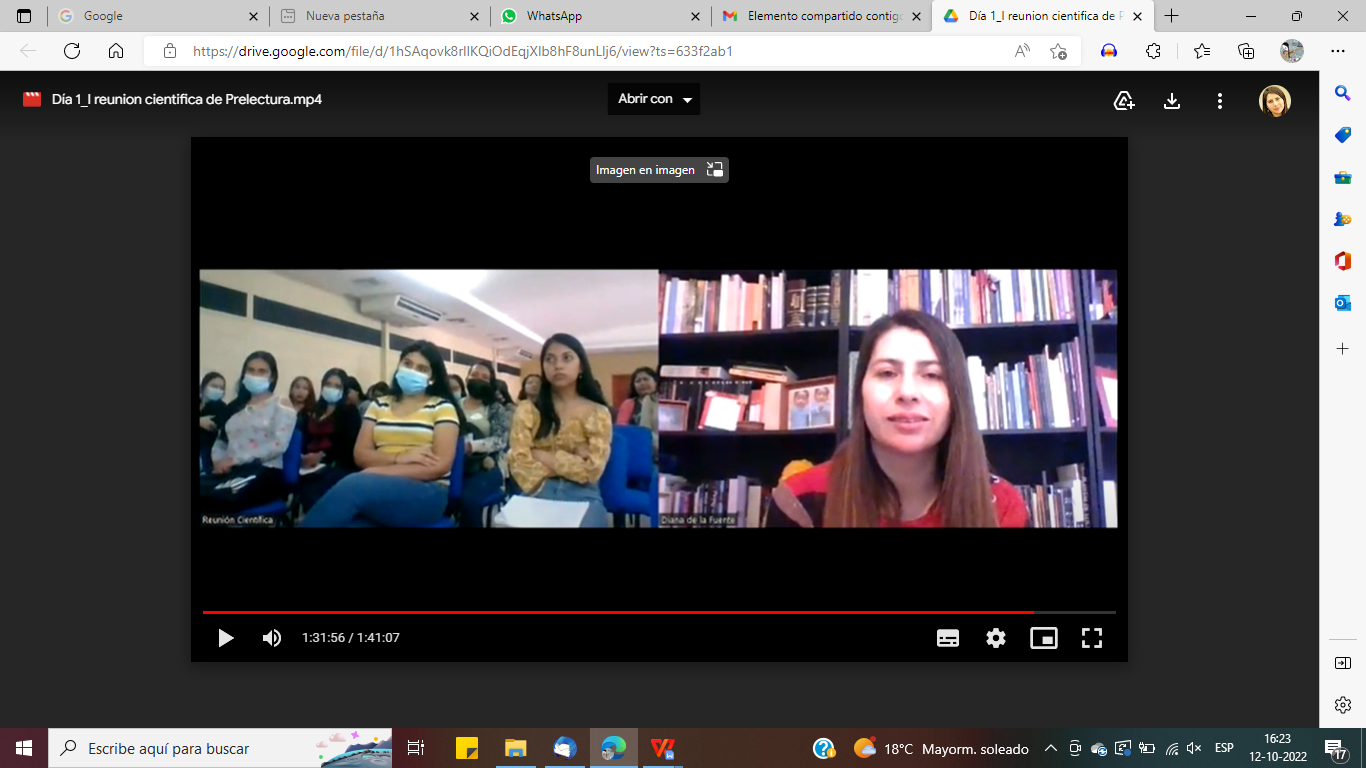Toggle picture-in-picture mode in player

point(1044,638)
